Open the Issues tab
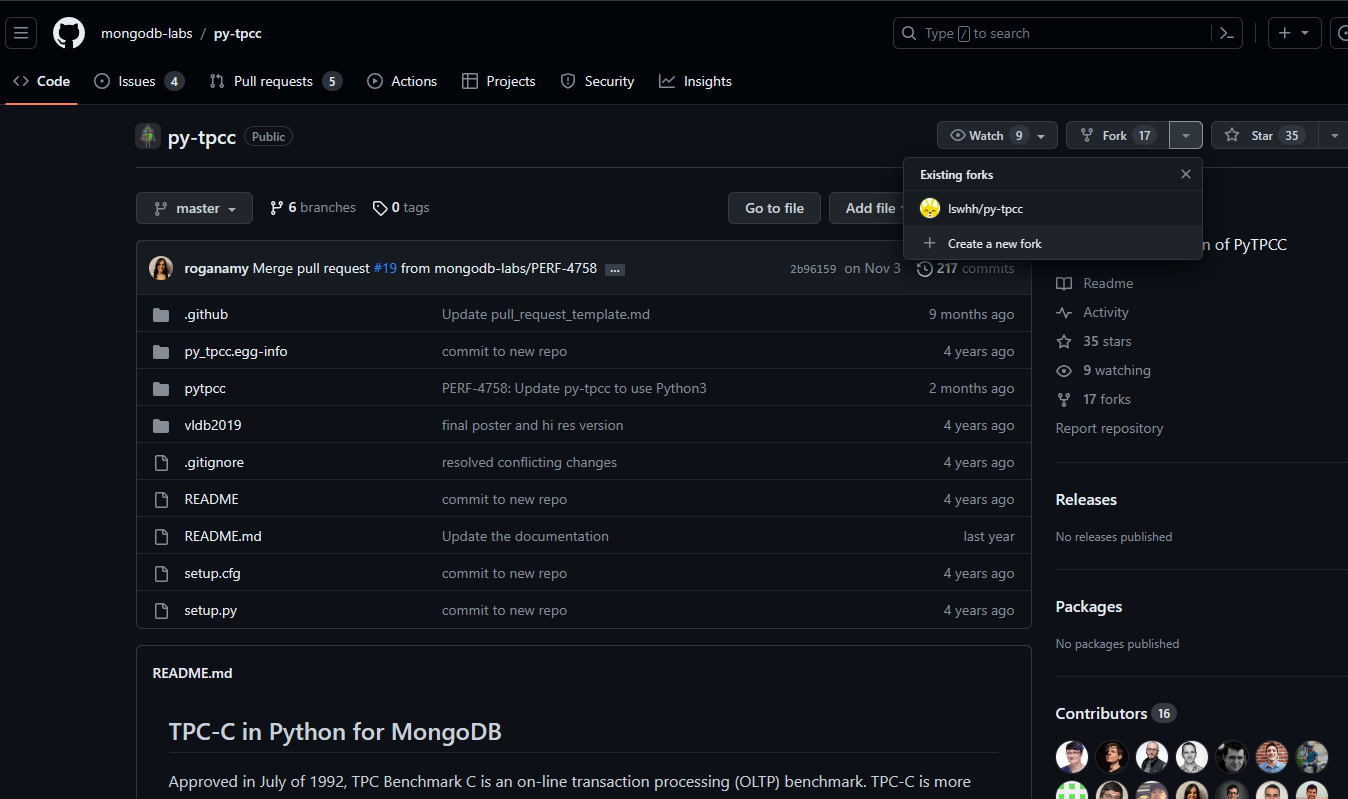The image size is (1348, 799). tap(139, 81)
